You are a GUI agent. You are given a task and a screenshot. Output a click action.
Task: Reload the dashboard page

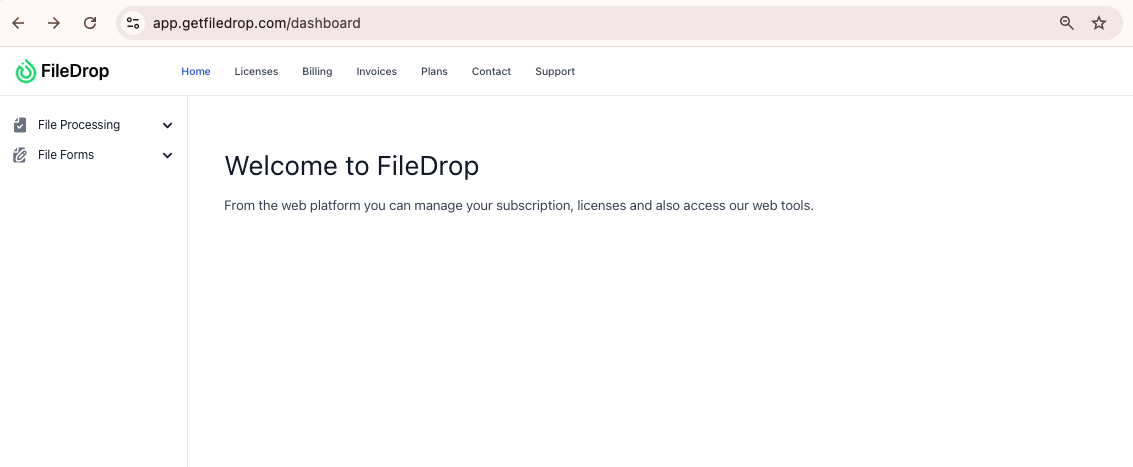[x=90, y=23]
